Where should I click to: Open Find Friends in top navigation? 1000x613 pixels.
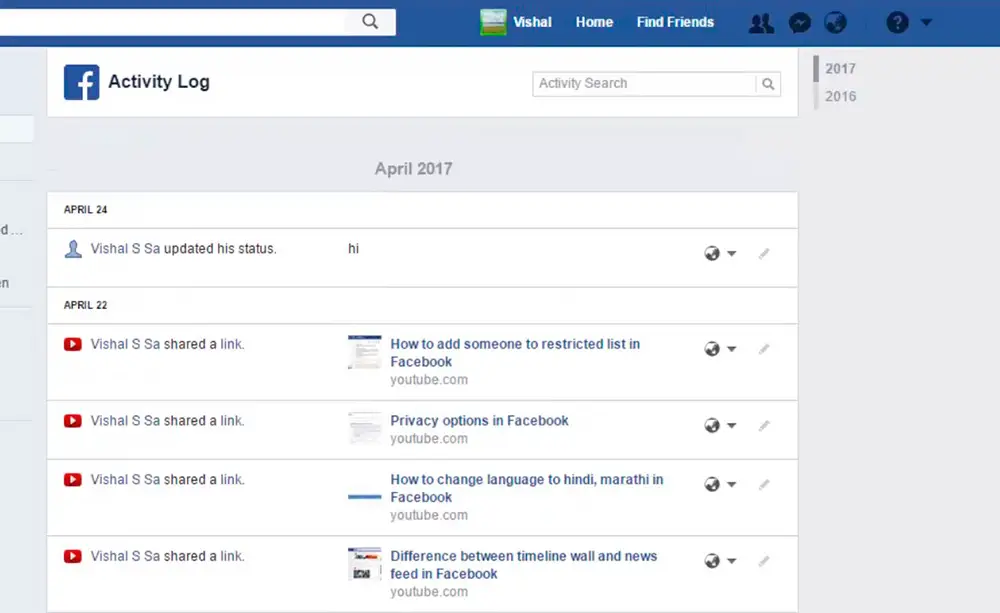click(x=675, y=22)
